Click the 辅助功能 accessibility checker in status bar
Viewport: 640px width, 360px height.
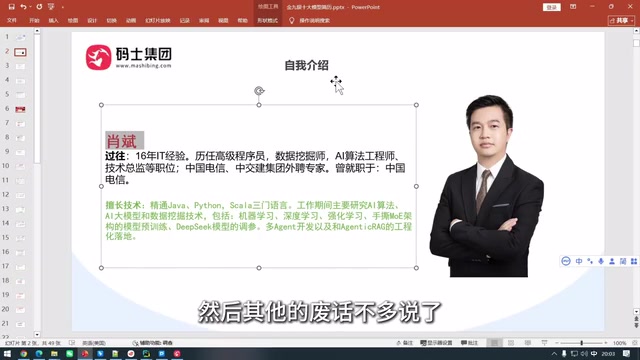pos(153,343)
